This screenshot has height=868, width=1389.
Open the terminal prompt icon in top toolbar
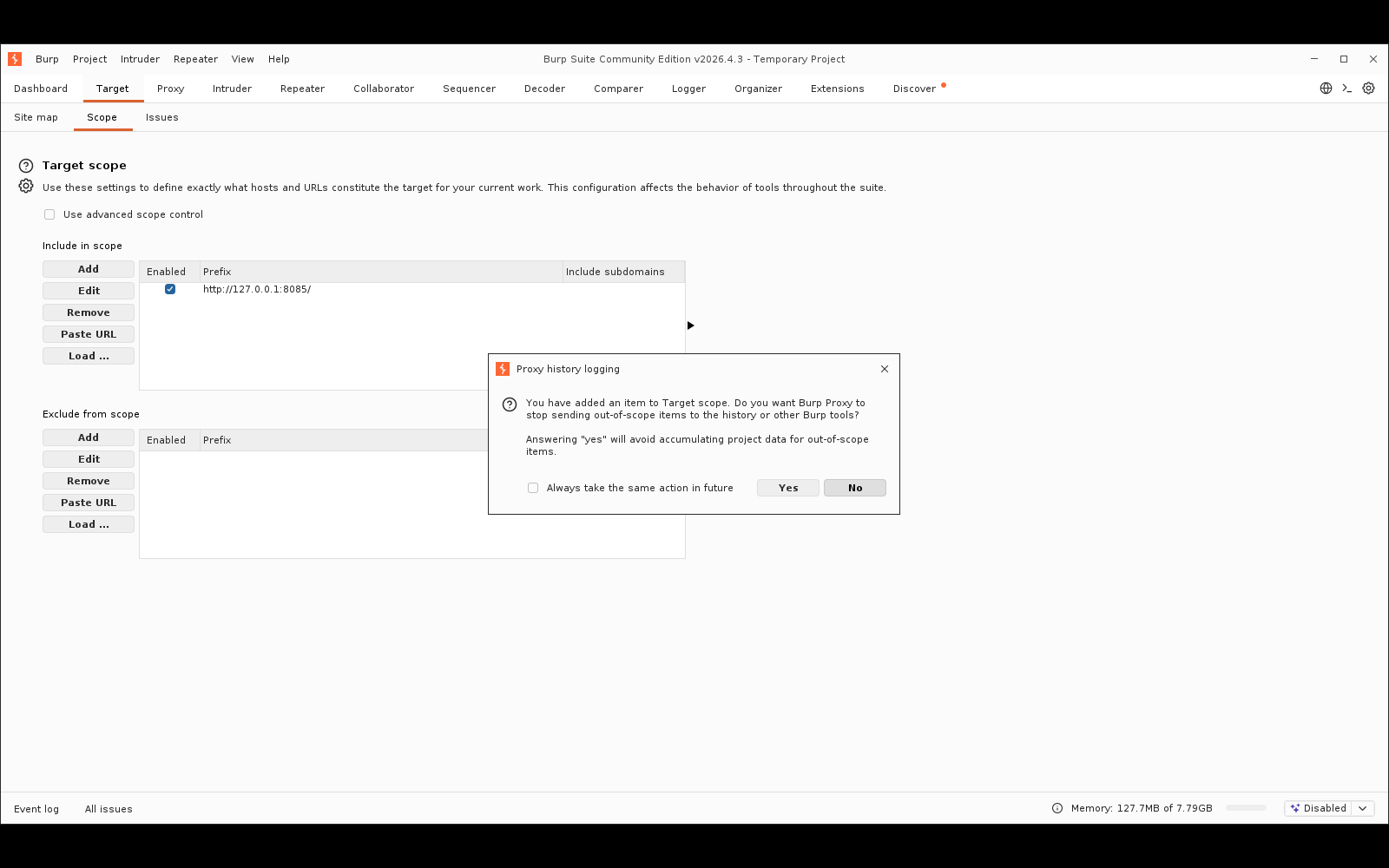point(1347,89)
